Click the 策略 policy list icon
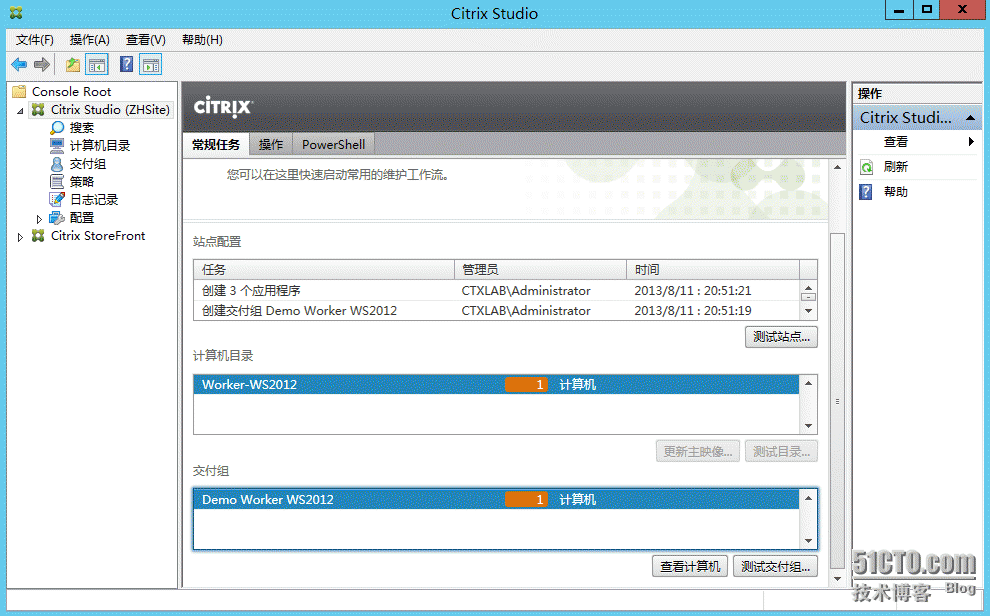990x616 pixels. (57, 182)
